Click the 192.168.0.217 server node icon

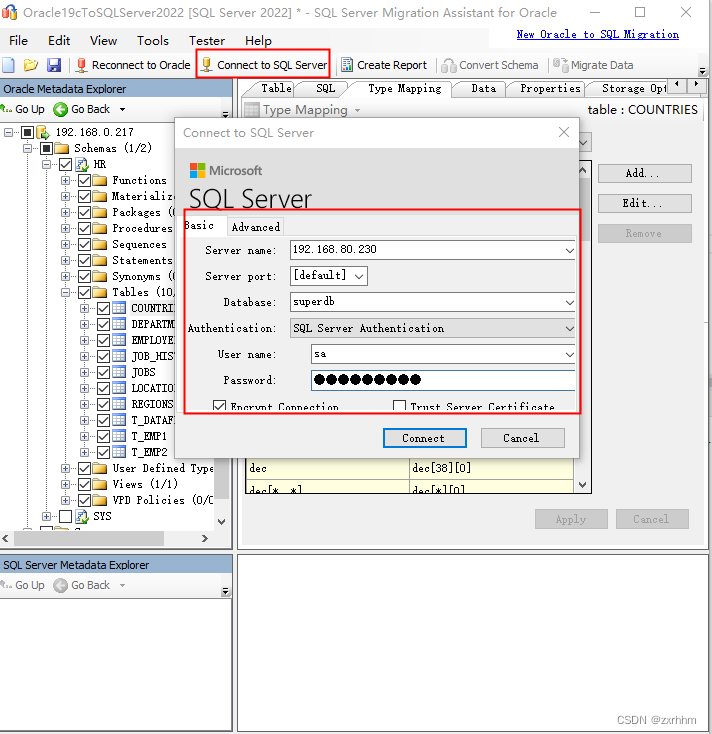pyautogui.click(x=43, y=132)
